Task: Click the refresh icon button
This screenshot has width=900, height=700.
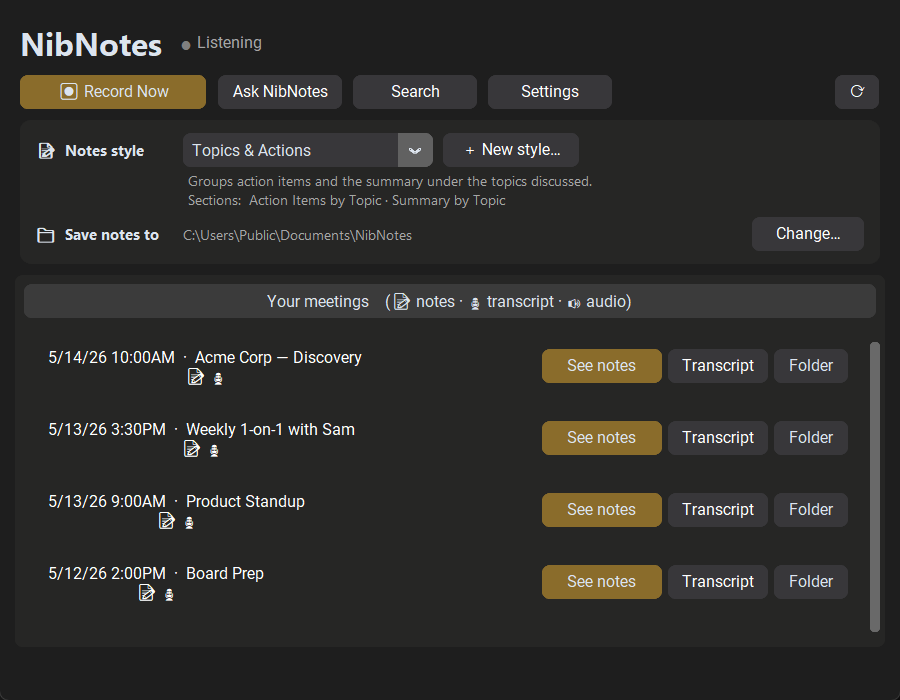Action: point(856,92)
